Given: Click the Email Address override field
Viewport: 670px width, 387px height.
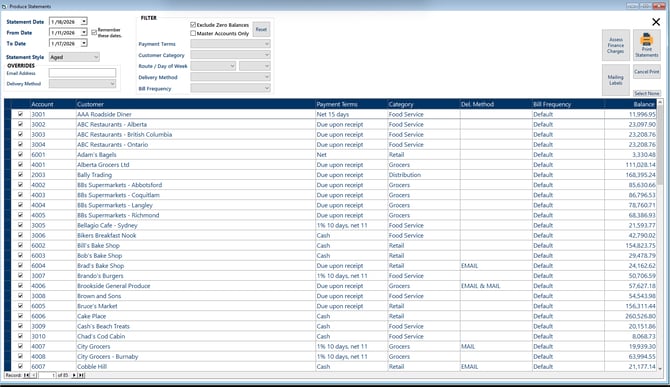Looking at the screenshot, I should coord(82,73).
